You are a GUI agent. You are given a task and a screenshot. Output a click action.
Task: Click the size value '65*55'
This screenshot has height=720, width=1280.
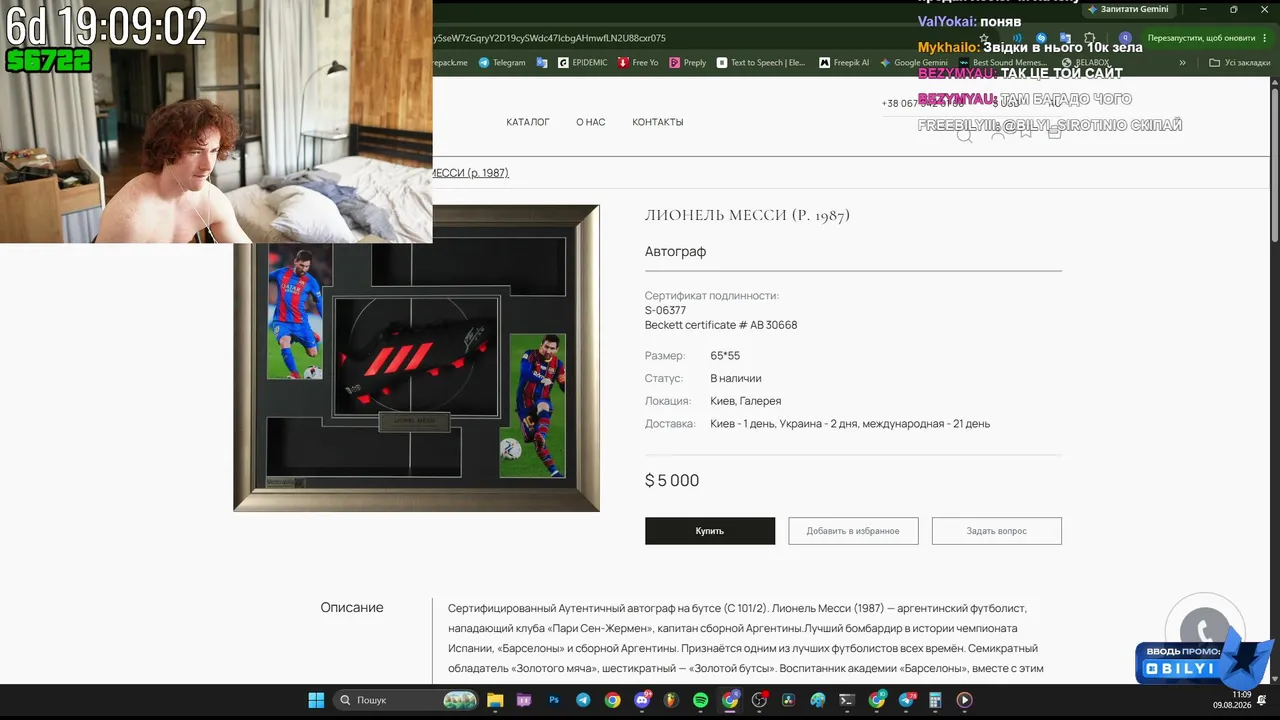coord(725,356)
